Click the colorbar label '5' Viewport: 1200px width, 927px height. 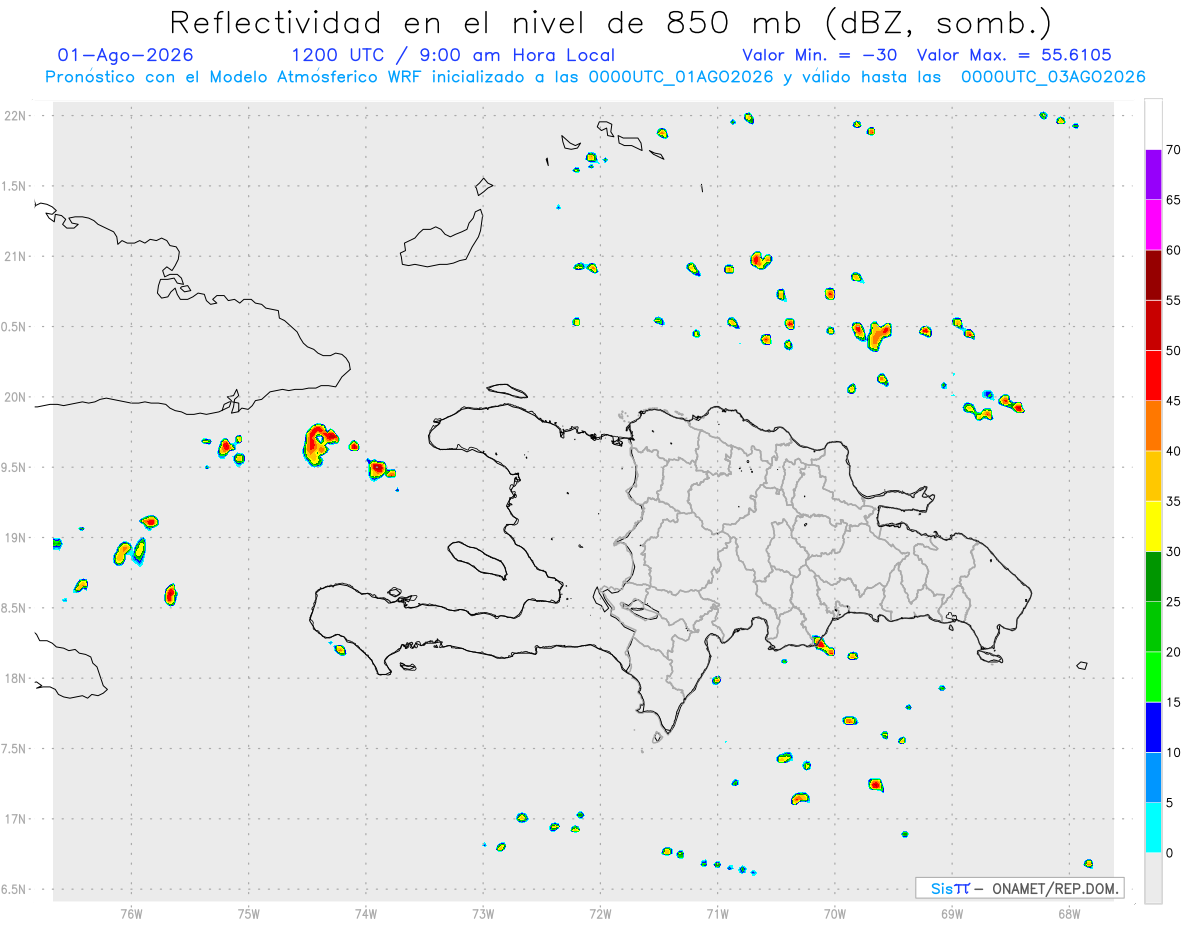point(1169,803)
